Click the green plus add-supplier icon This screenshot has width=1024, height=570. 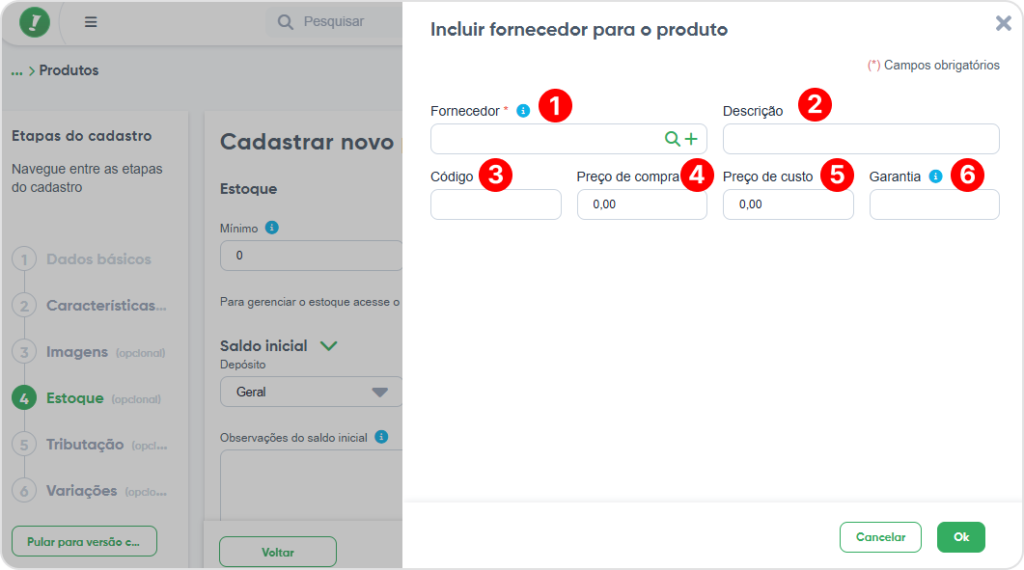coord(690,139)
